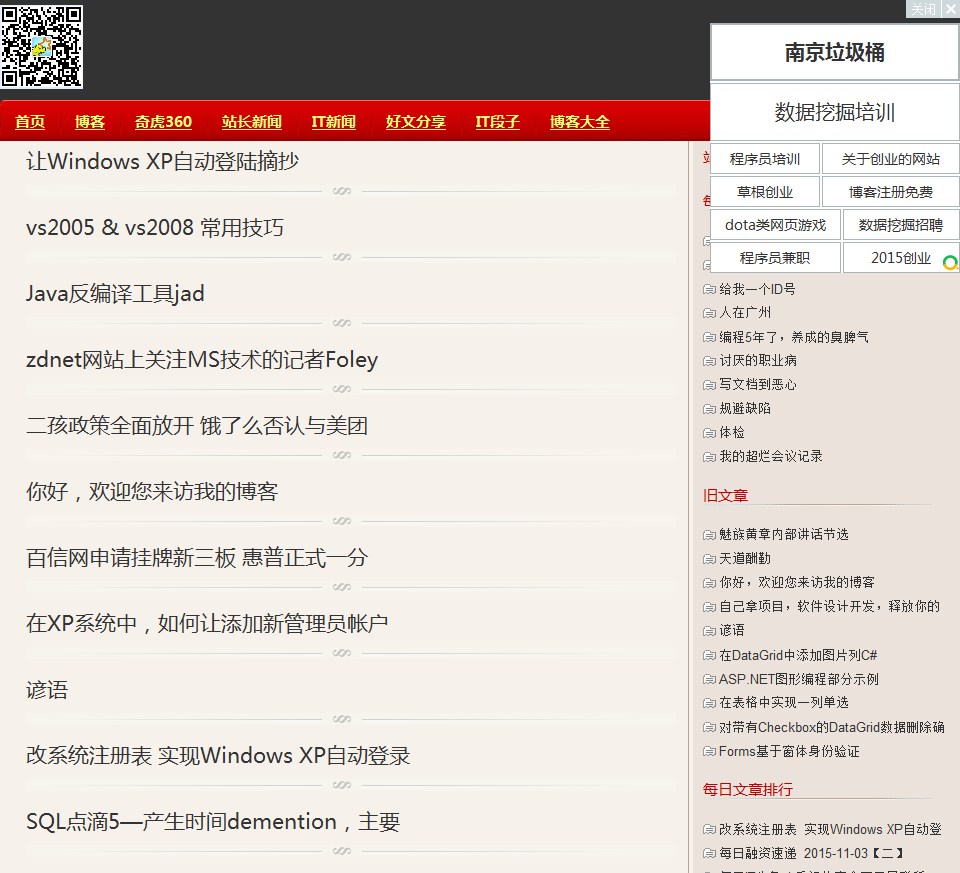The height and width of the screenshot is (873, 960).
Task: Open sidebar link 在DataGrid中添加图片列C#
Action: click(x=798, y=656)
